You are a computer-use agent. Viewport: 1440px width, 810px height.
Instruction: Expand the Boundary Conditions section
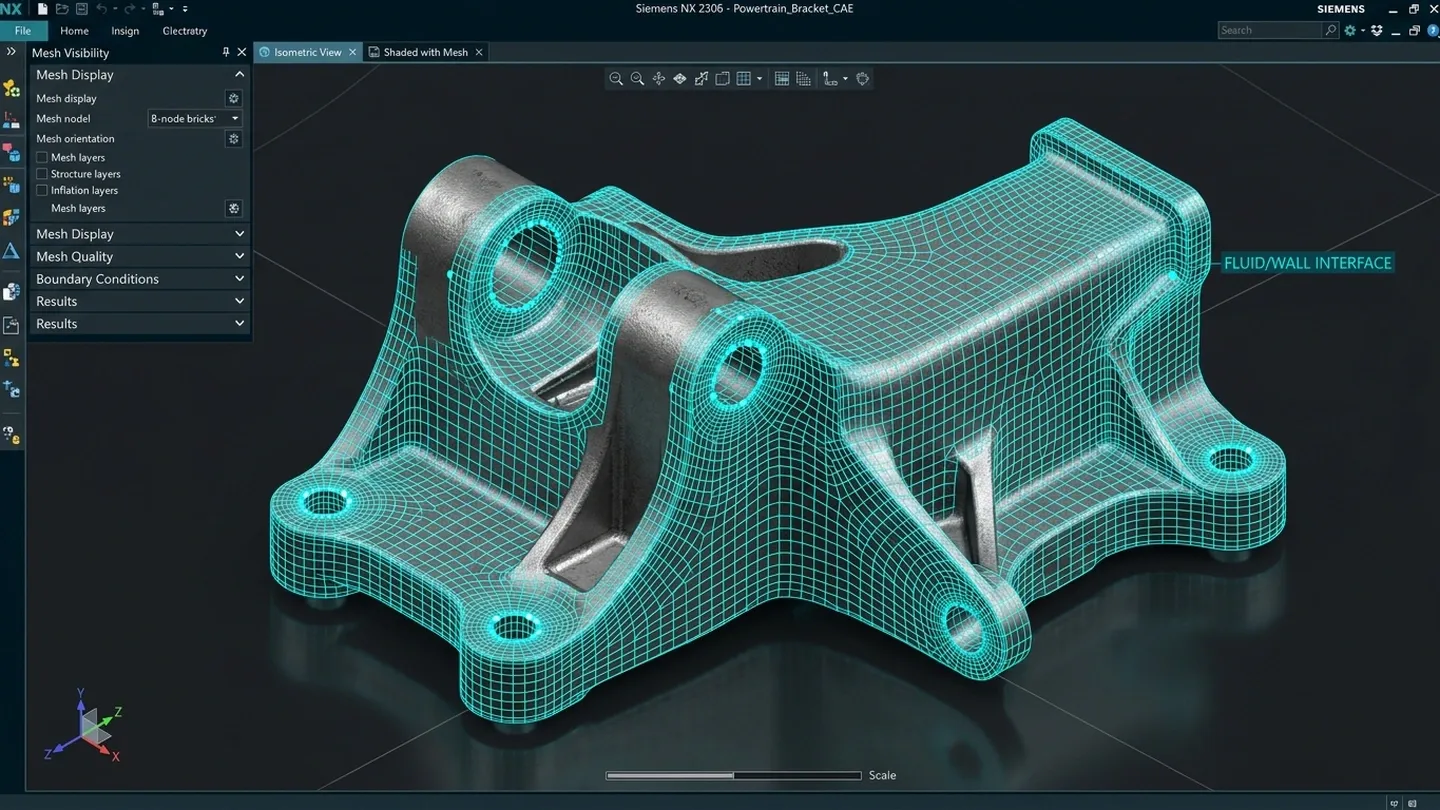[x=139, y=279]
